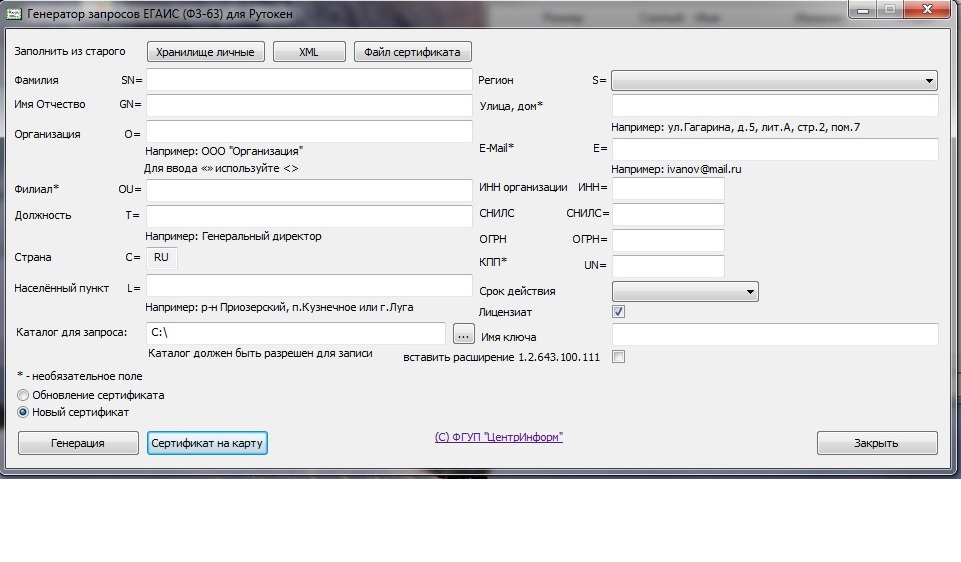Select the 'Имя ключа' text field
Viewport: 961px width, 562px height.
773,335
